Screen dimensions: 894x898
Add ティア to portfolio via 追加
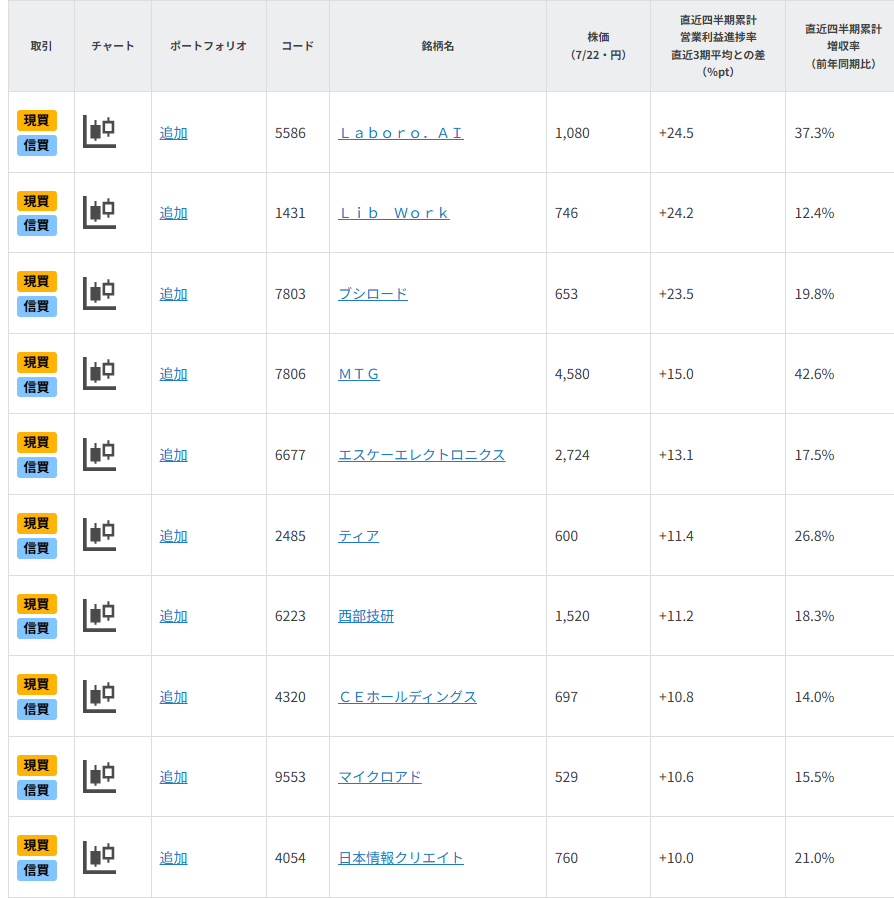point(174,536)
